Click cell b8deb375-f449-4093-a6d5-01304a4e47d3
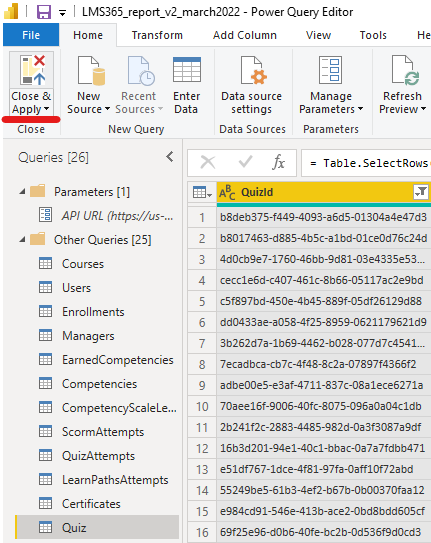The image size is (431, 543). [324, 217]
